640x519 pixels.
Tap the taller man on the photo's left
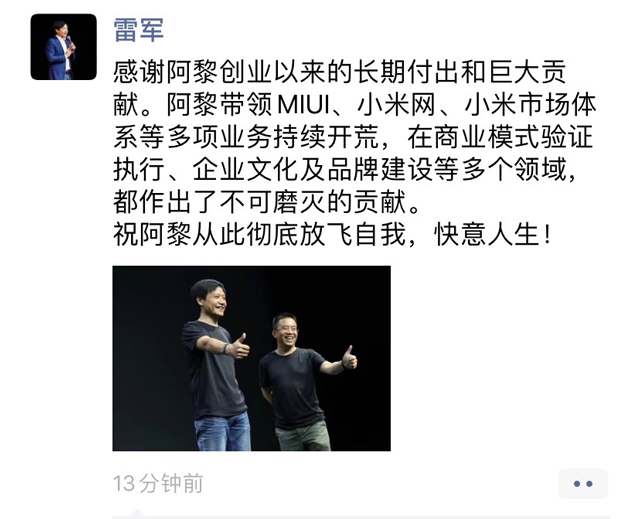[x=216, y=364]
